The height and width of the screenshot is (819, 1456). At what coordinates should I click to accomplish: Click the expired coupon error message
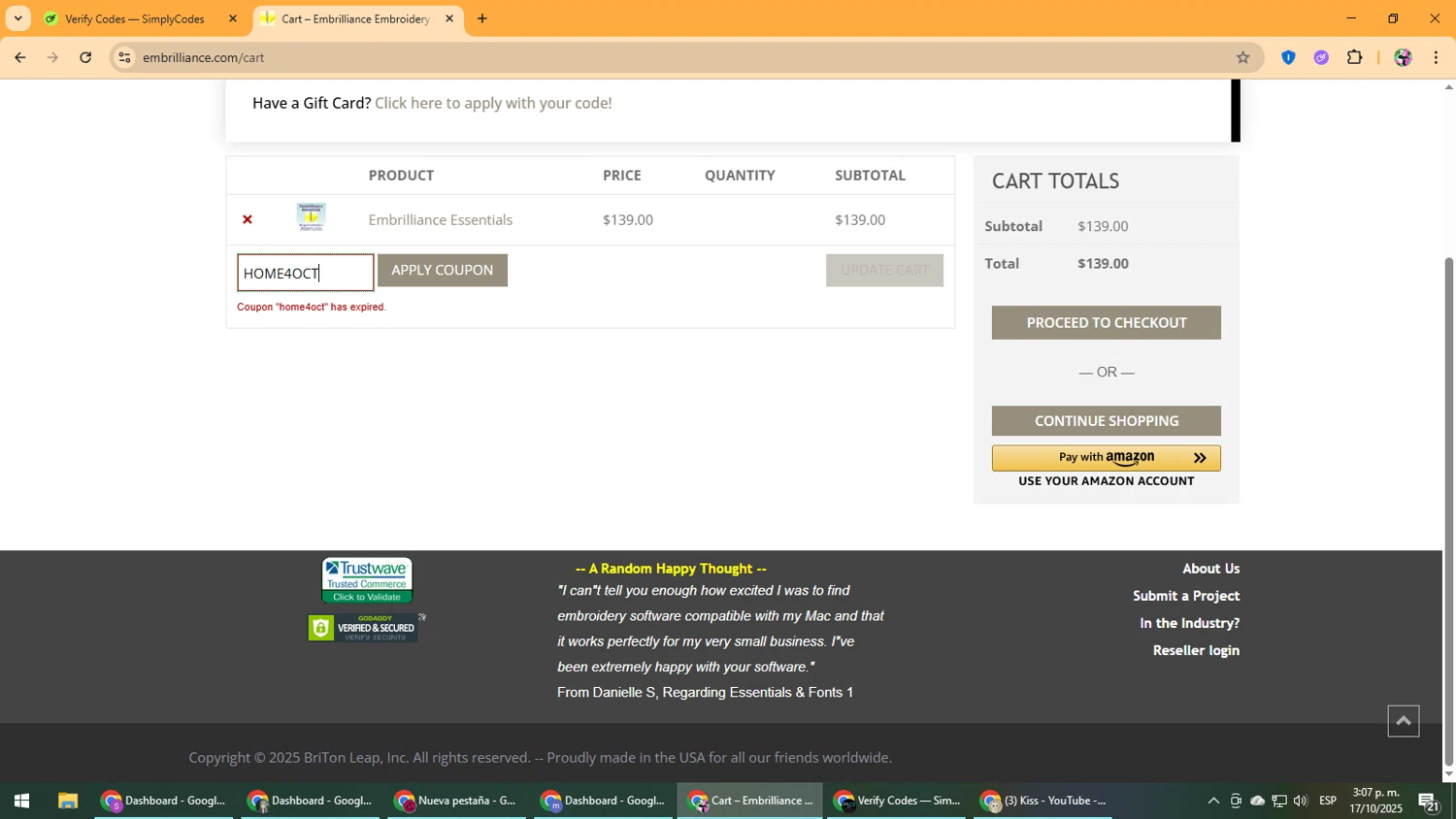coord(312,308)
